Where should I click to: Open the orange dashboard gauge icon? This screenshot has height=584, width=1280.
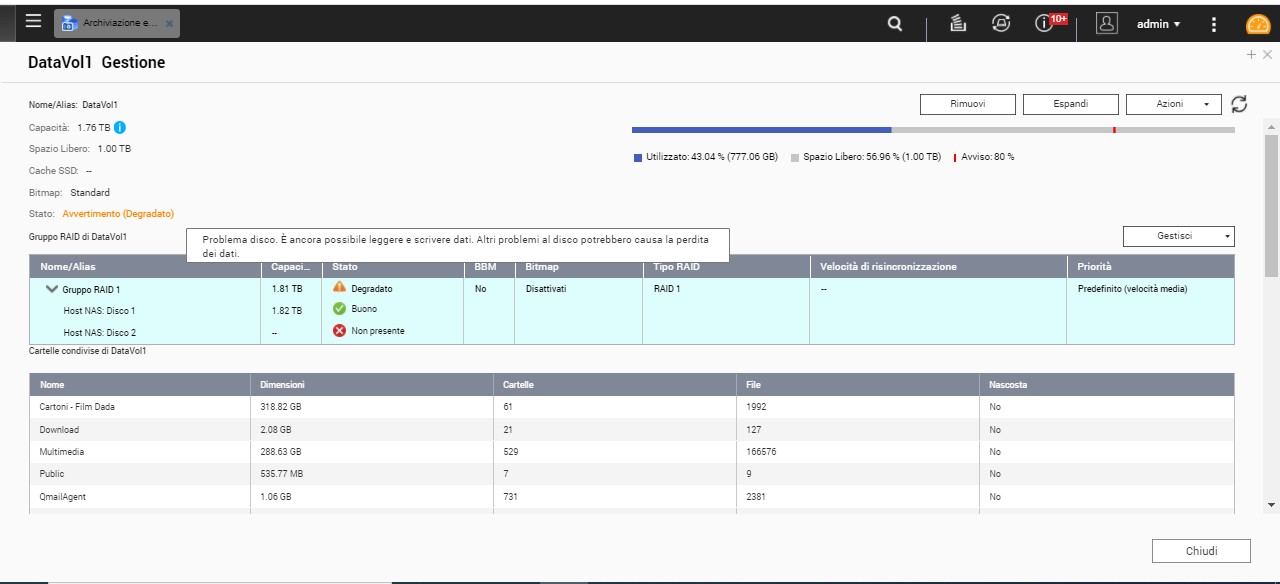[1258, 25]
